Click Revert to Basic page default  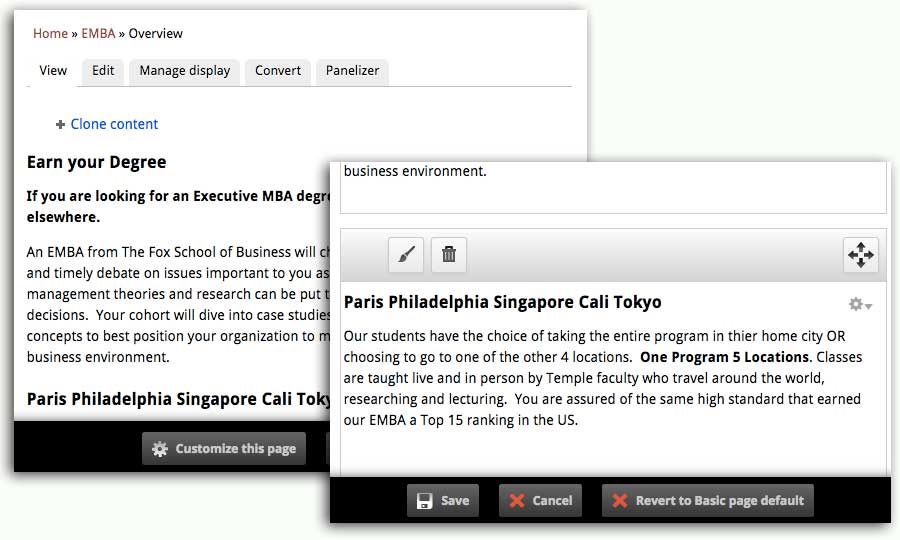pyautogui.click(x=707, y=500)
